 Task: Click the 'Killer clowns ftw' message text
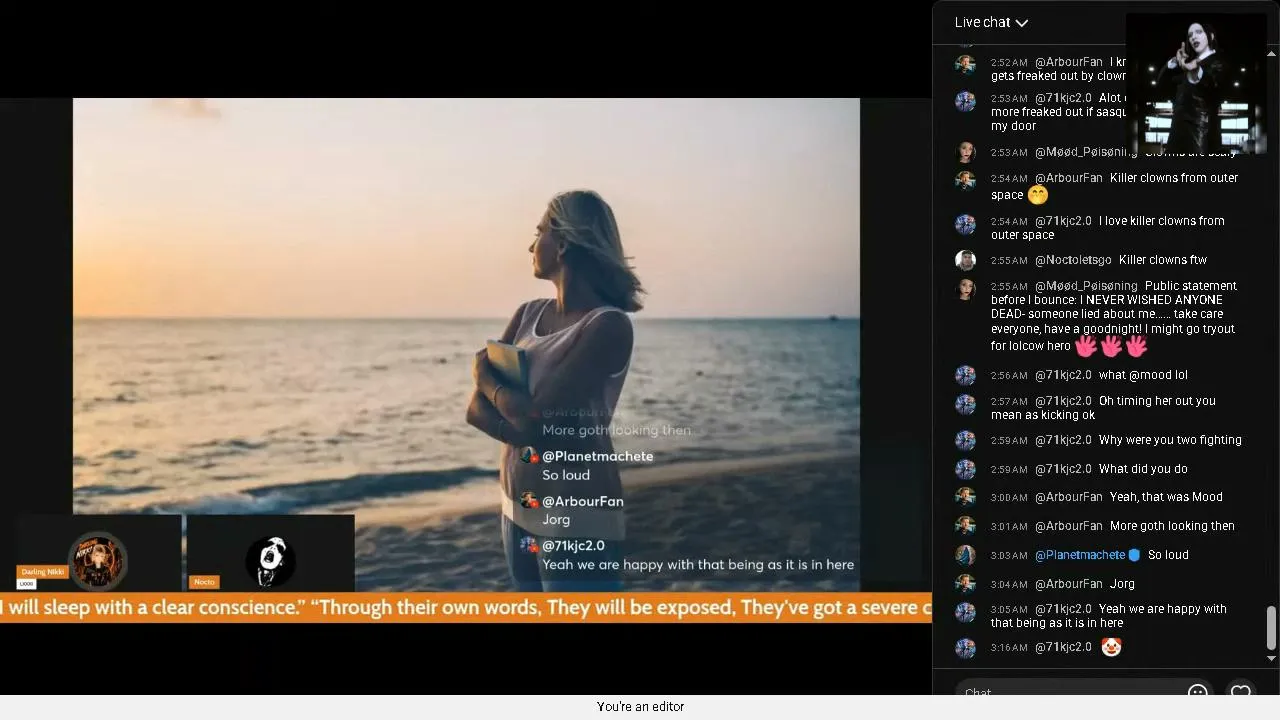(1163, 260)
